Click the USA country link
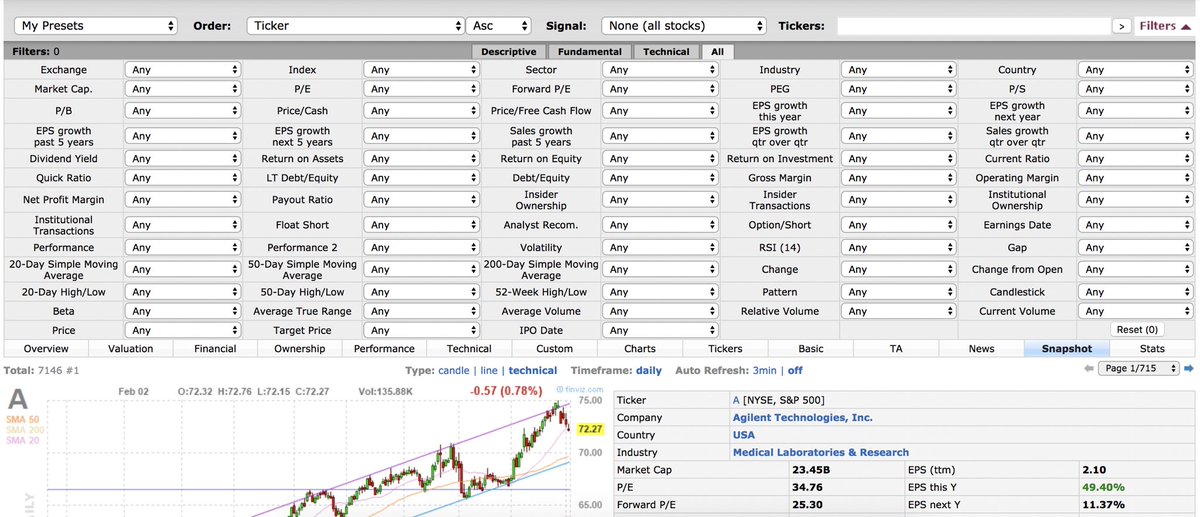Screen dimensions: 1200x517 744,435
